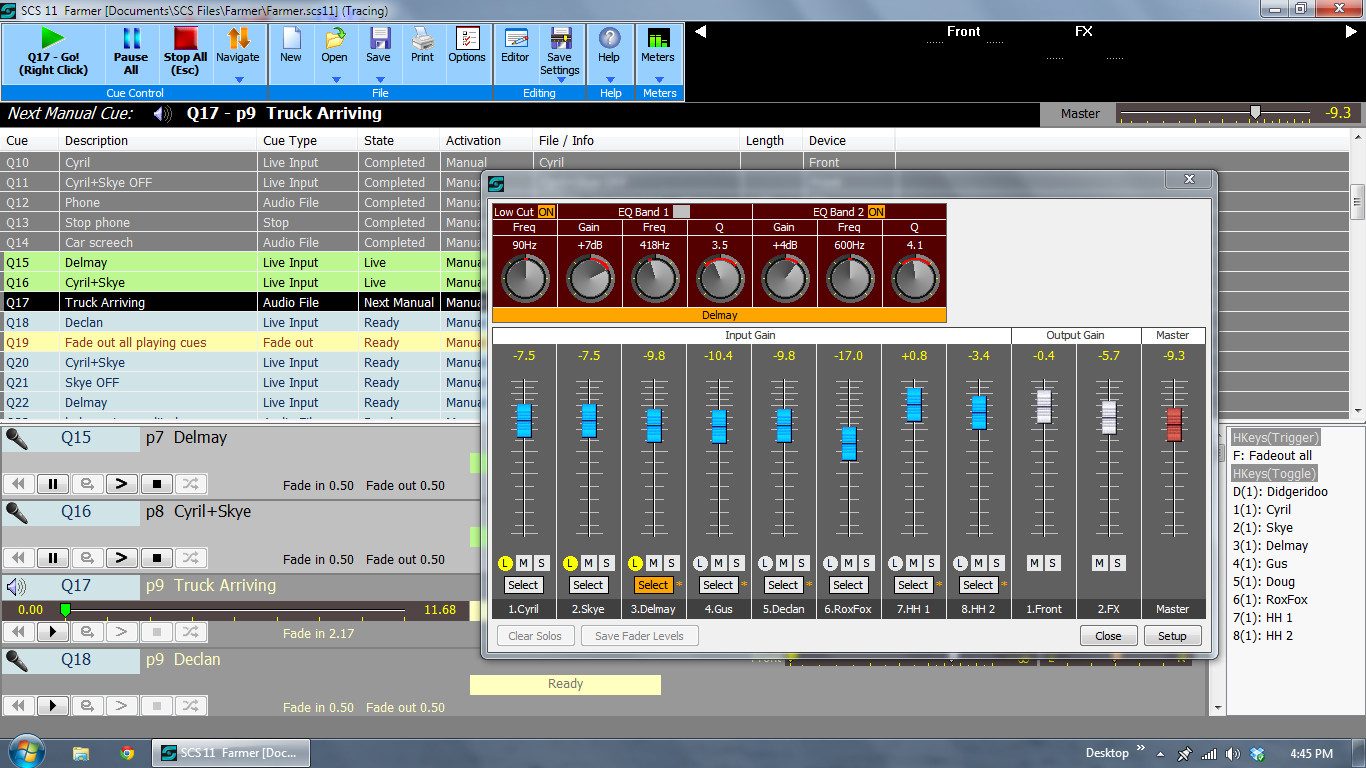Toggle the Low Cut ON switch

(546, 212)
